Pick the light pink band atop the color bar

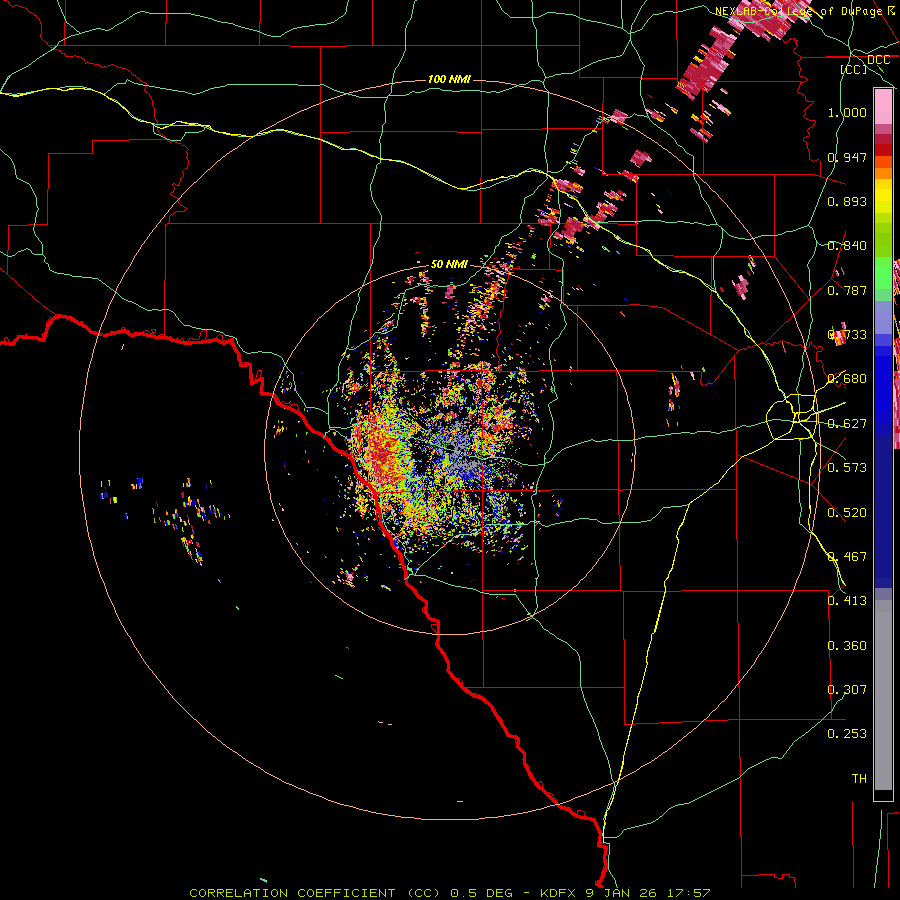click(883, 106)
